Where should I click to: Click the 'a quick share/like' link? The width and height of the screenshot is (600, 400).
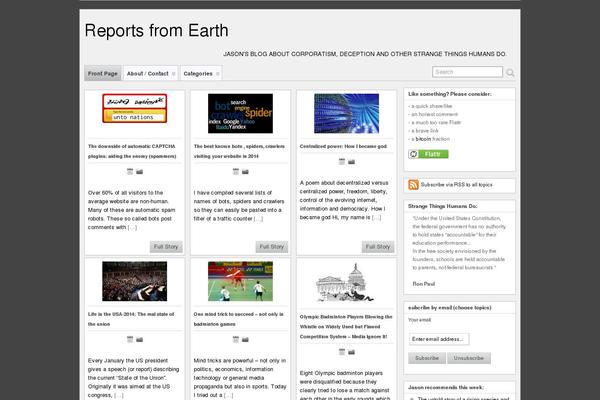(x=432, y=106)
